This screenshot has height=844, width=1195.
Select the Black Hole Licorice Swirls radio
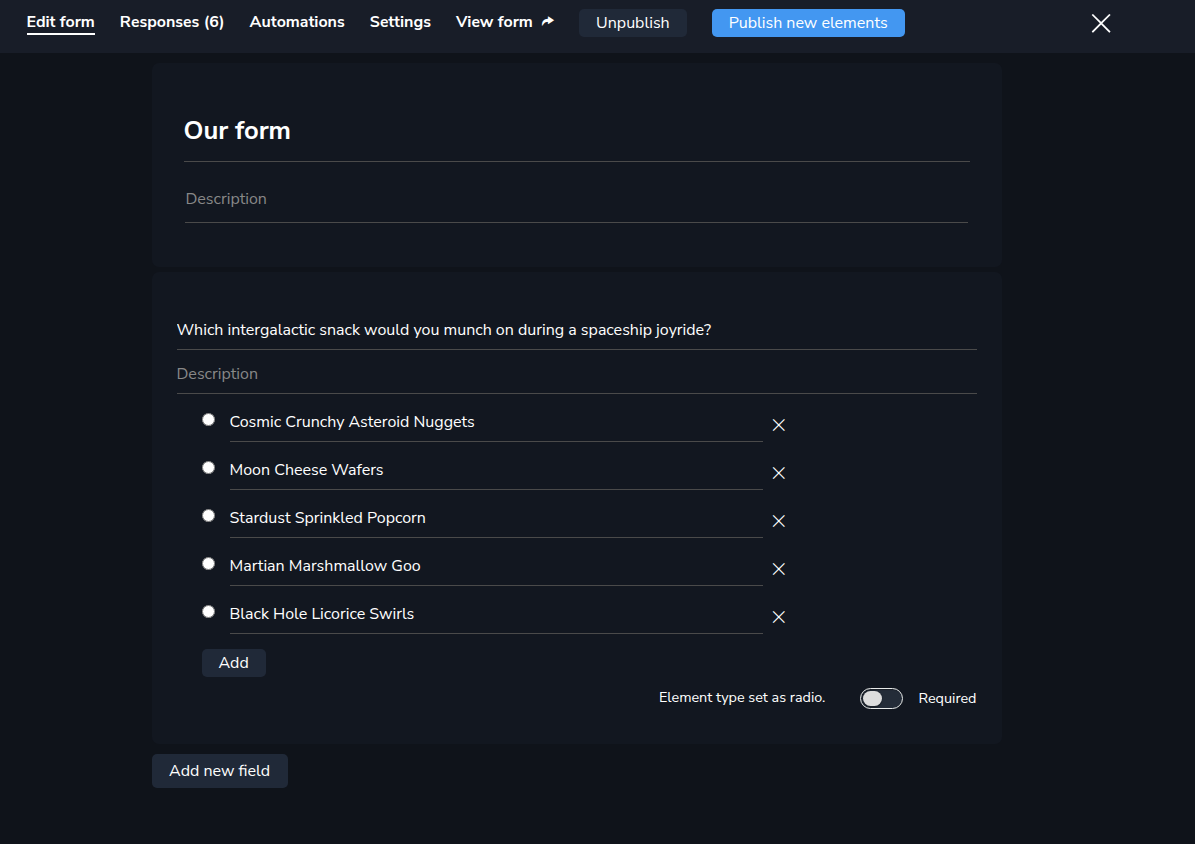[x=208, y=612]
